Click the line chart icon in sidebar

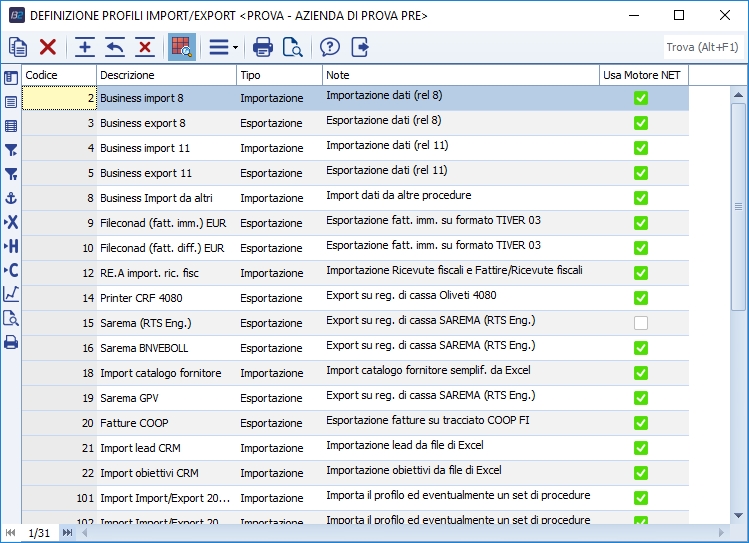(x=11, y=294)
